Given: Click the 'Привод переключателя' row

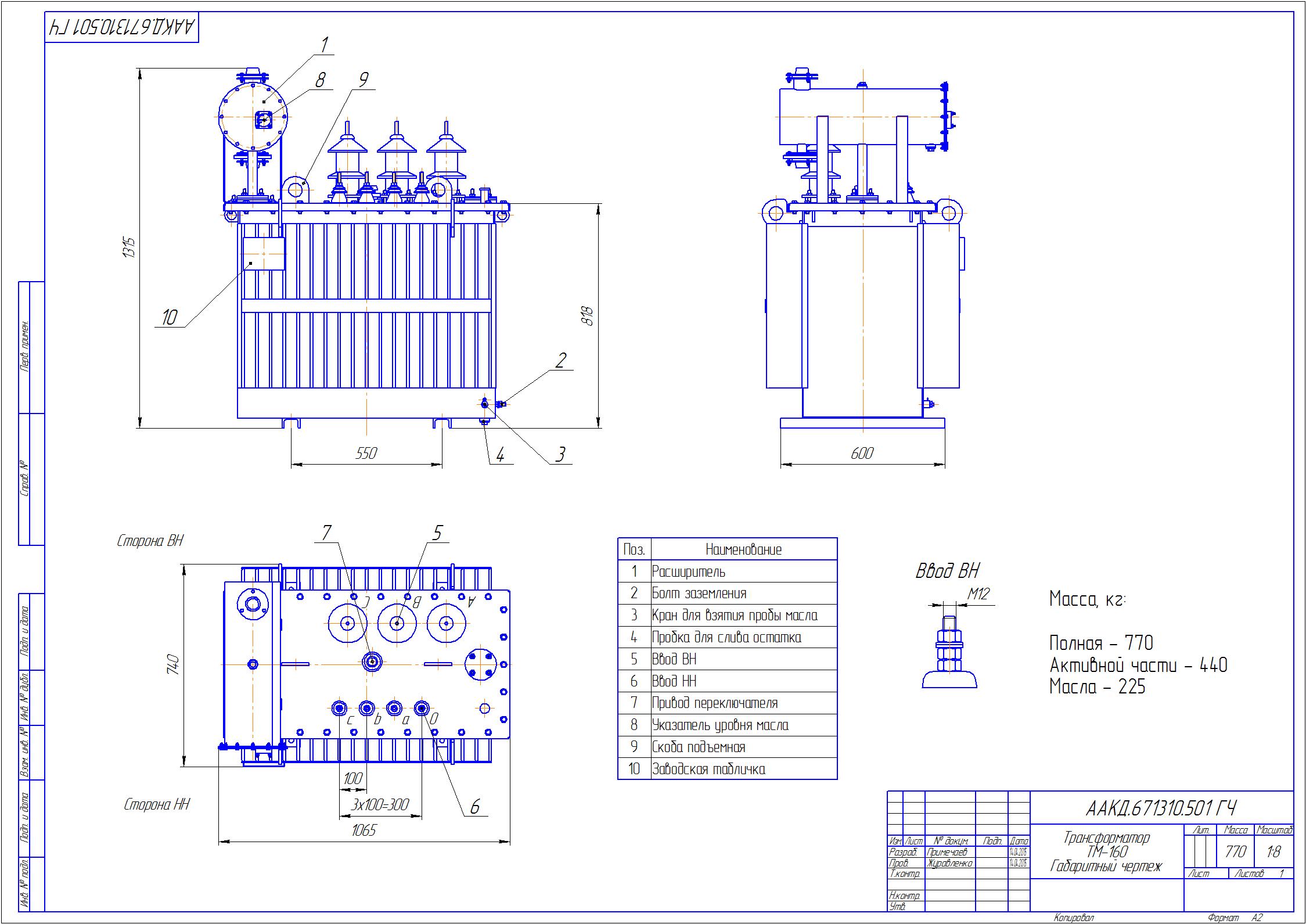Looking at the screenshot, I should point(728,703).
